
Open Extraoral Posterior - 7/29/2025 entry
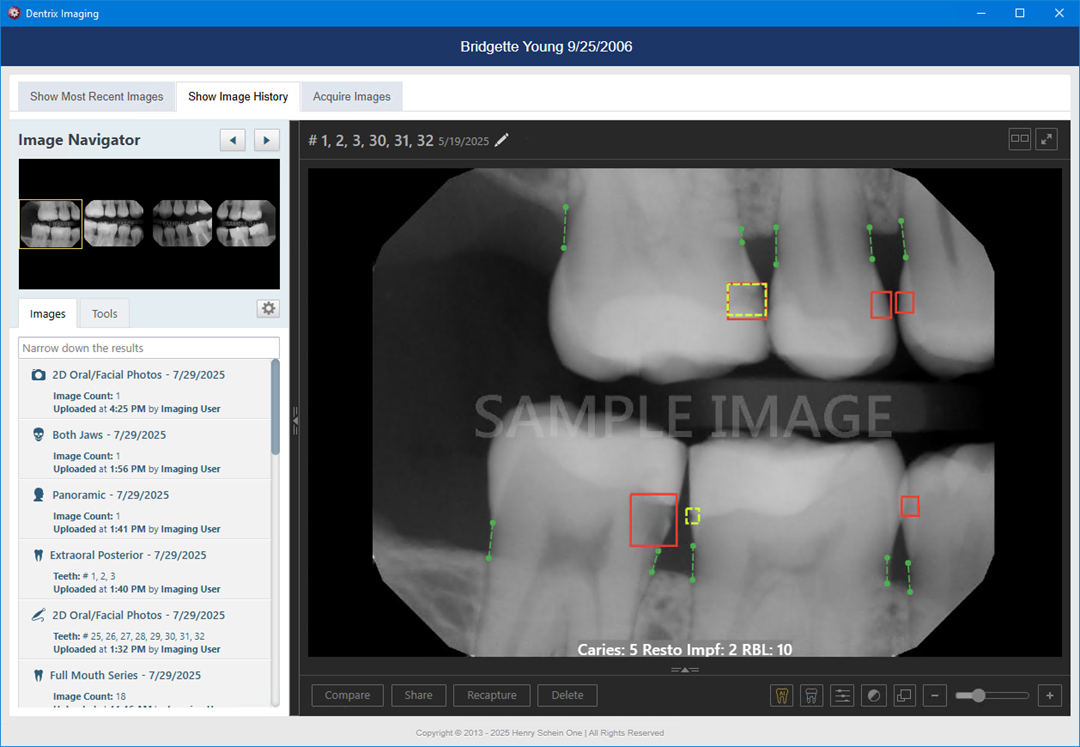point(145,569)
